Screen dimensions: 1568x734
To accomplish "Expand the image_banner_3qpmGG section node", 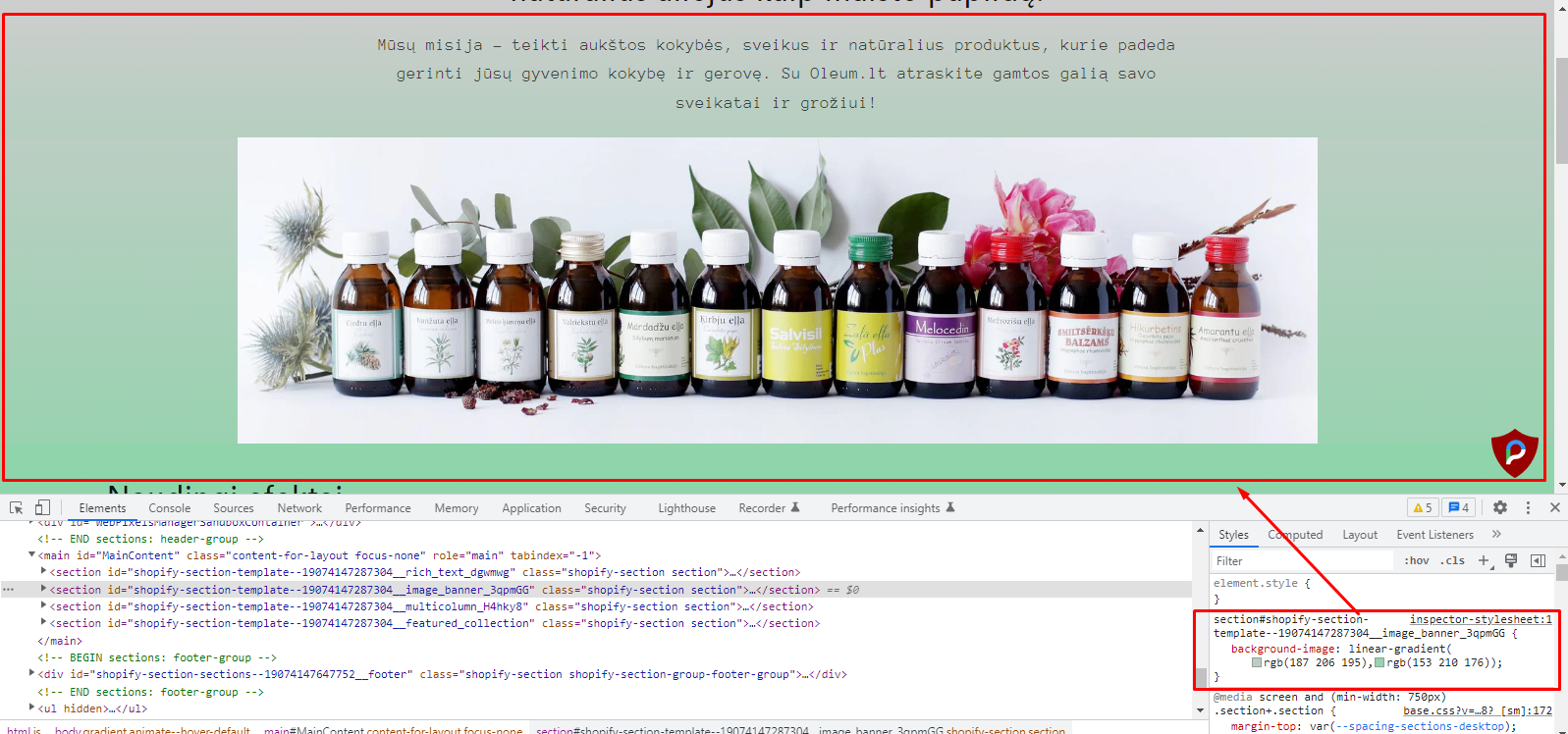I will (x=43, y=589).
